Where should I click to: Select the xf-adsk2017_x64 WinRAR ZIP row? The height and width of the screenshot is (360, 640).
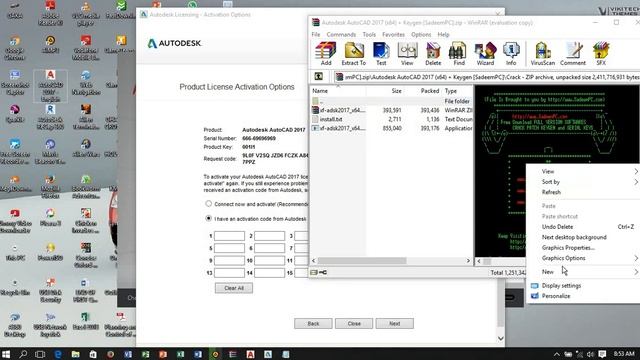(392, 110)
